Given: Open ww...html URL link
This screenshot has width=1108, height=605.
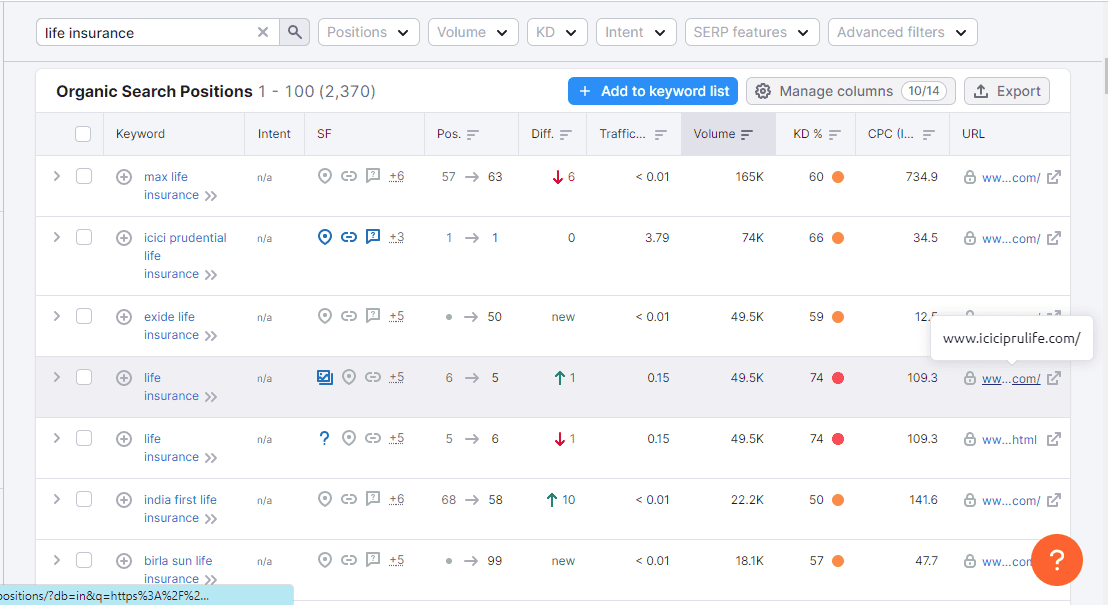Looking at the screenshot, I should coord(1009,440).
